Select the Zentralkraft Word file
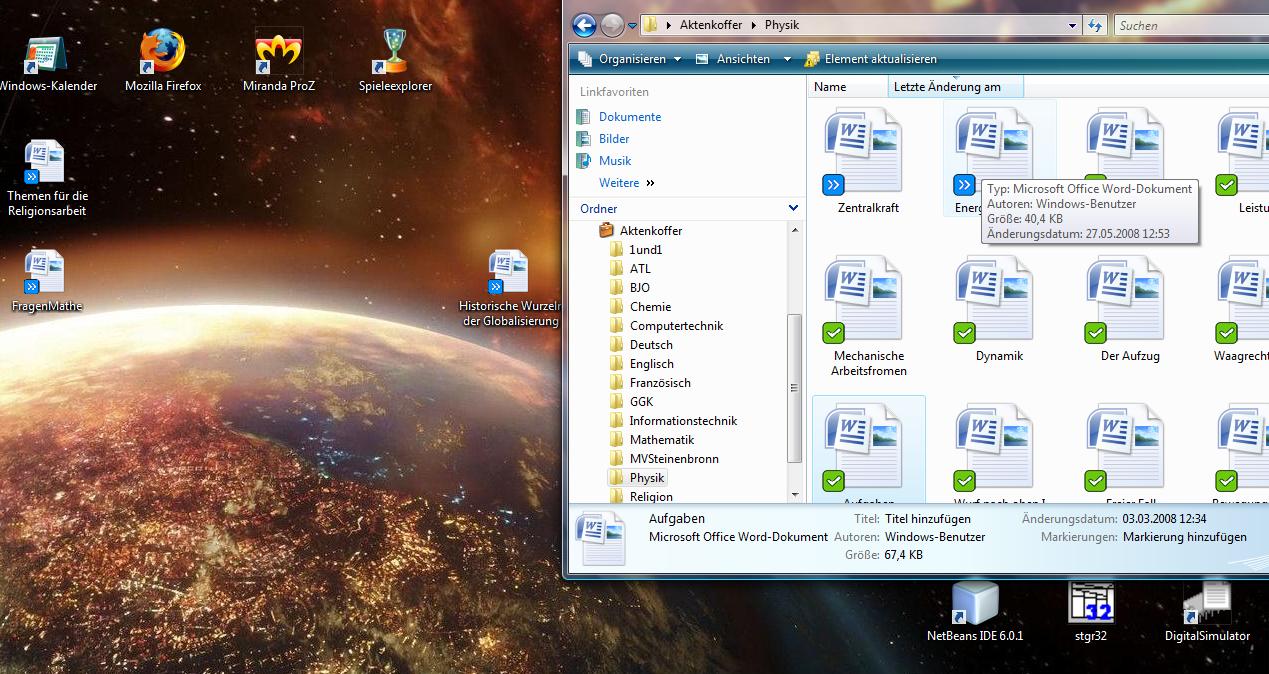Viewport: 1269px width, 674px height. tap(867, 162)
